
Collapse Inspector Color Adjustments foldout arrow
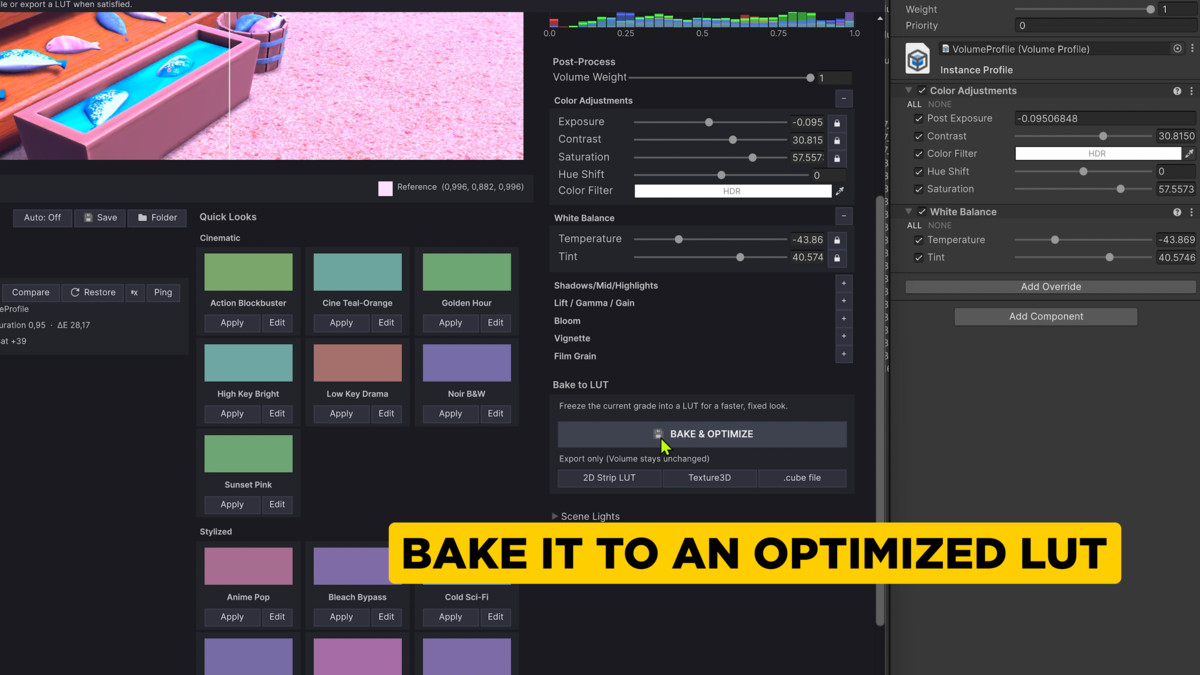pos(909,91)
